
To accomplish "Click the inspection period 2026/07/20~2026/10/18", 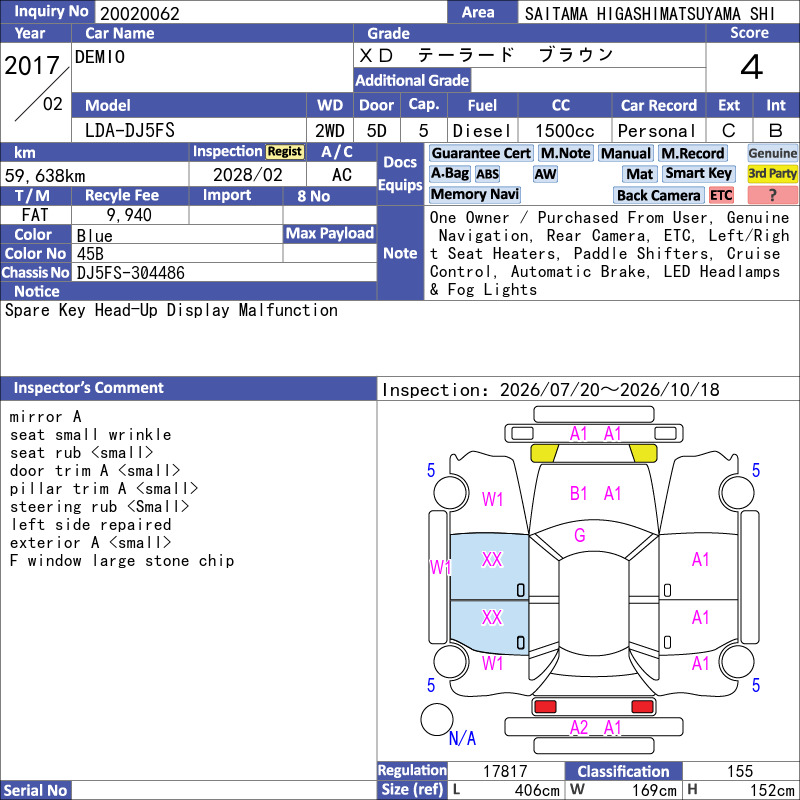I will click(x=609, y=390).
